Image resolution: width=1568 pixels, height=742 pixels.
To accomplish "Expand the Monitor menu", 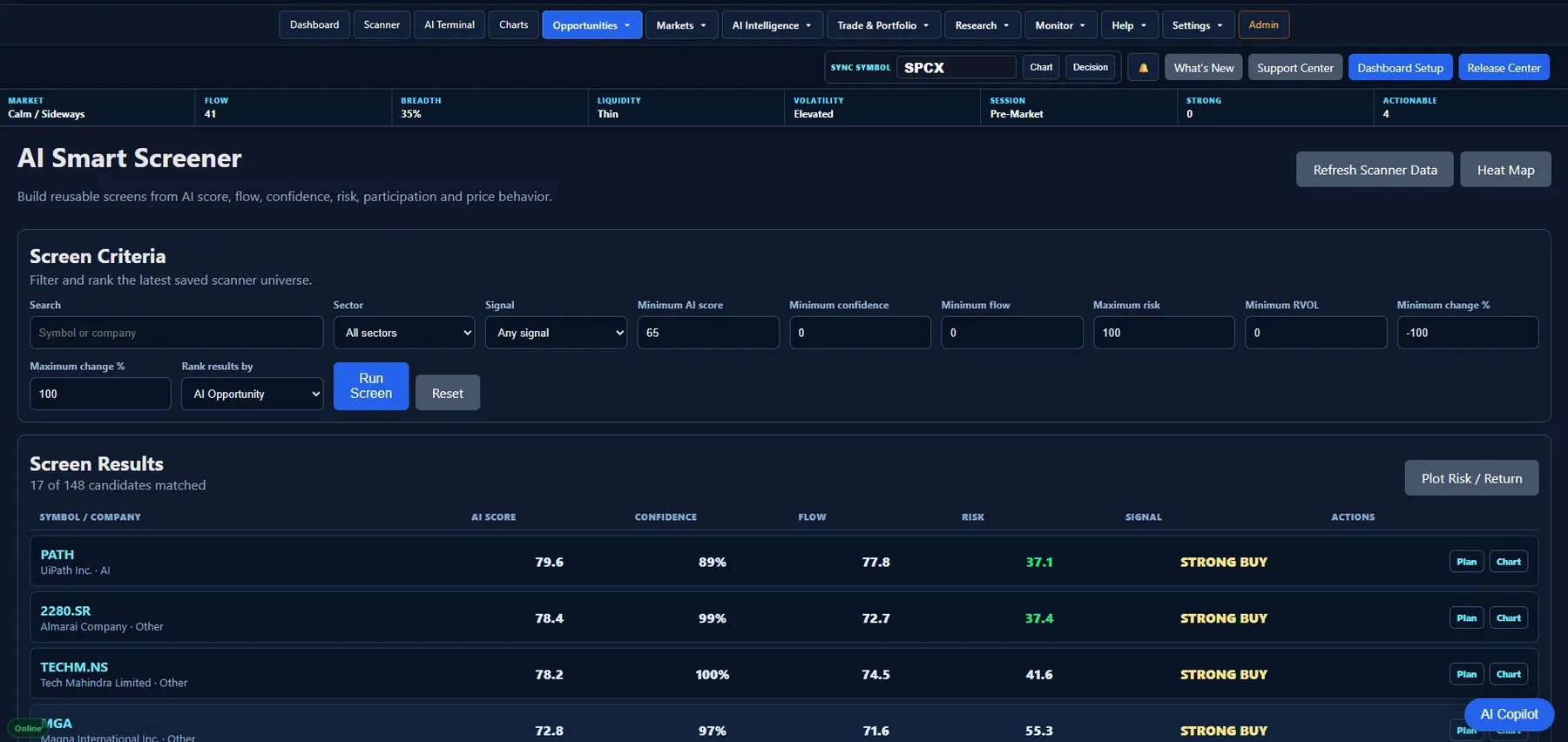I will tap(1060, 24).
